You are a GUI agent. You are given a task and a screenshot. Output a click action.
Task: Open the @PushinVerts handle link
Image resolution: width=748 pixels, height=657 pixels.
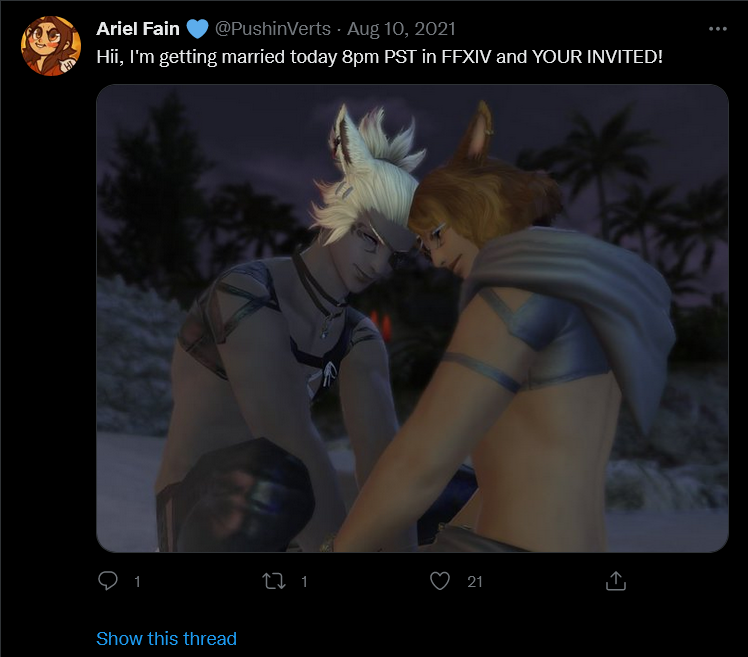pos(273,29)
